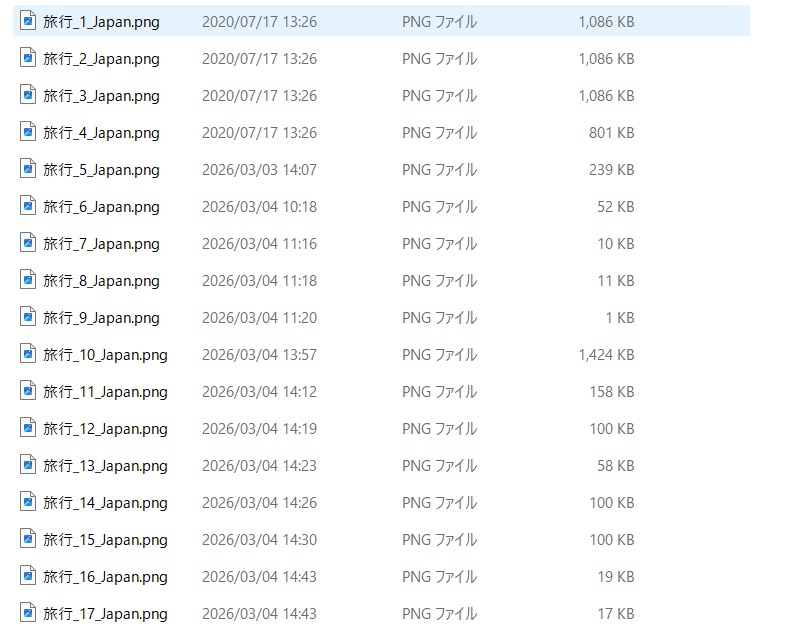Click the PNG icon of 旅行_2_Japan.png
The image size is (787, 637).
click(28, 58)
